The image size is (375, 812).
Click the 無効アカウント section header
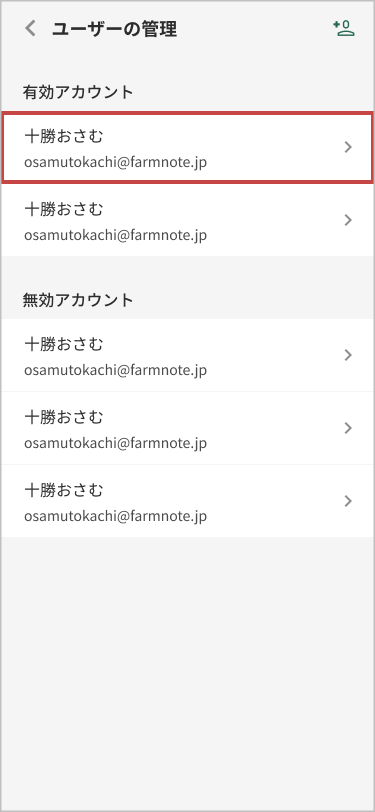click(78, 300)
